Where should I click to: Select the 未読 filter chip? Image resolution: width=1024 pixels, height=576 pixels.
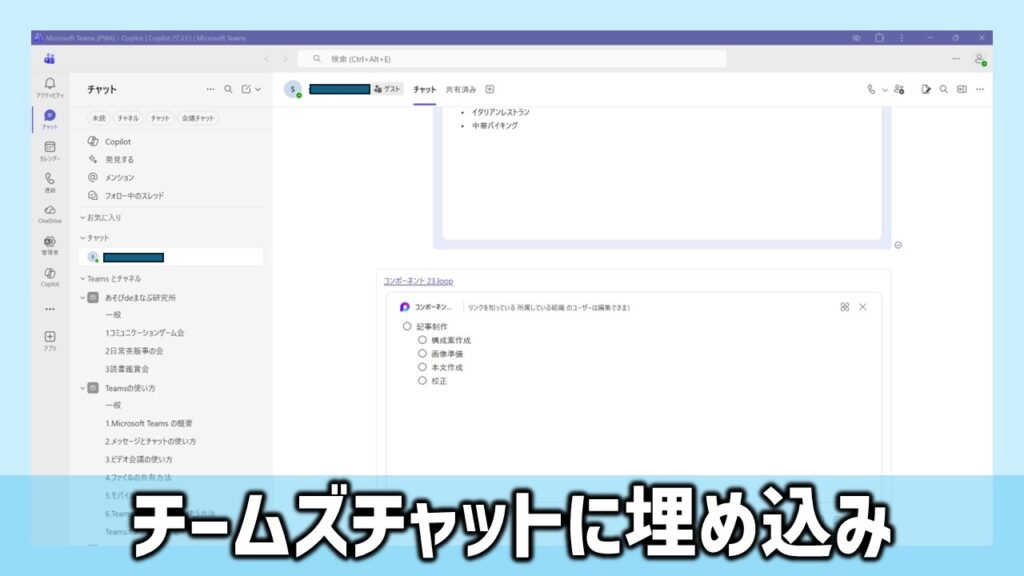coord(98,118)
